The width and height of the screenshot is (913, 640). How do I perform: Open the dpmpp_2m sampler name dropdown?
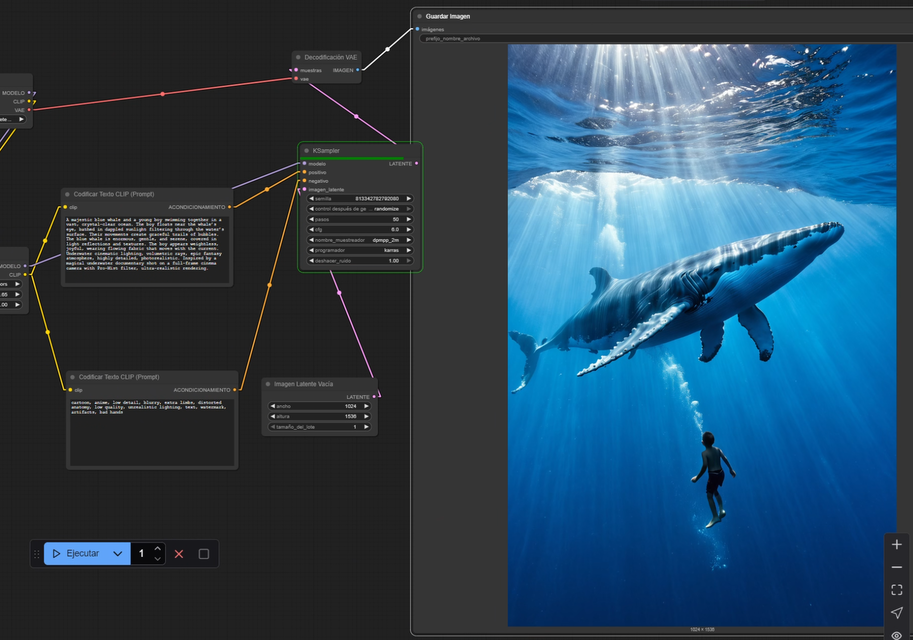point(360,240)
